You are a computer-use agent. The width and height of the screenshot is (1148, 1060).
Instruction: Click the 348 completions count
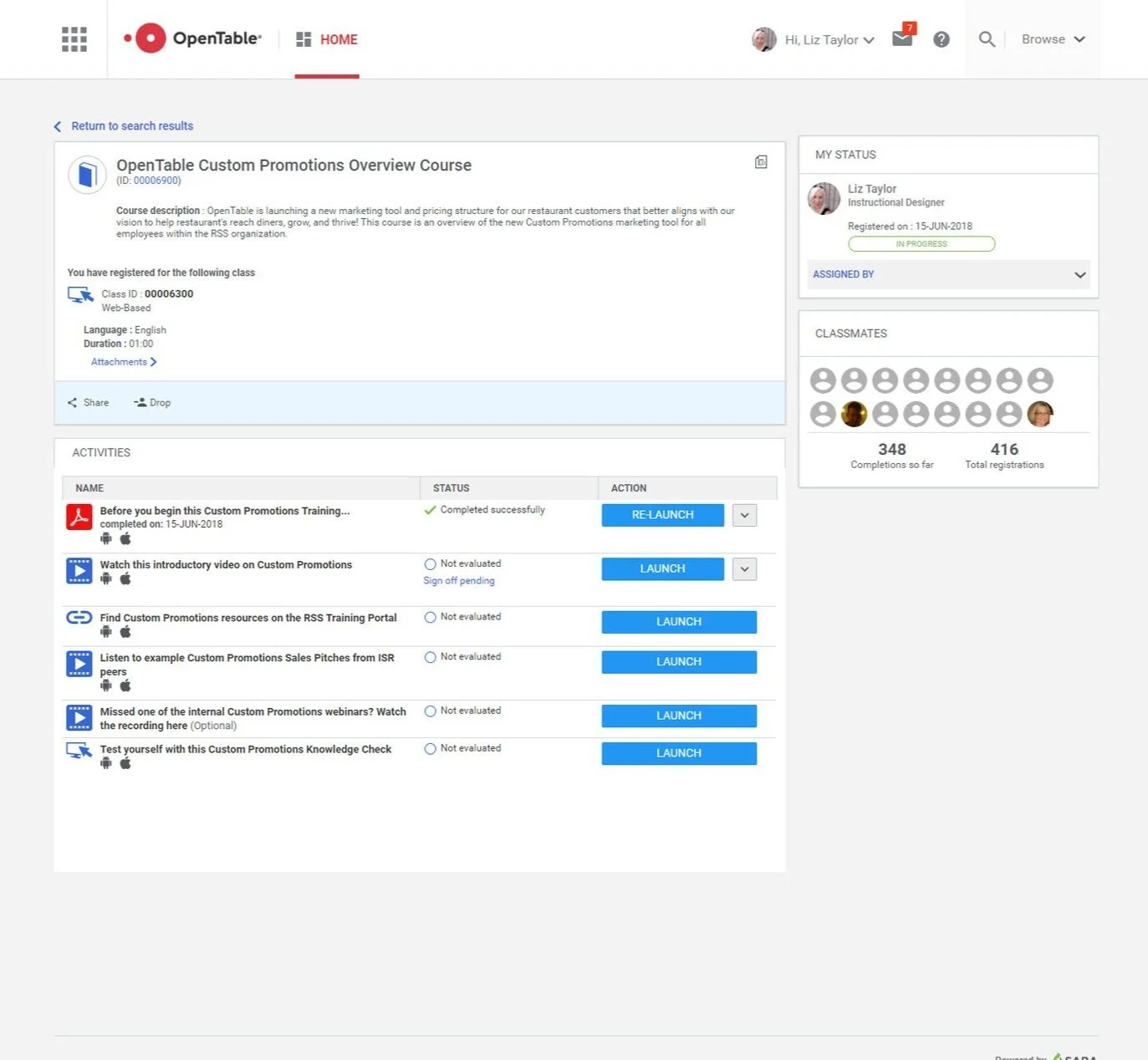click(892, 450)
